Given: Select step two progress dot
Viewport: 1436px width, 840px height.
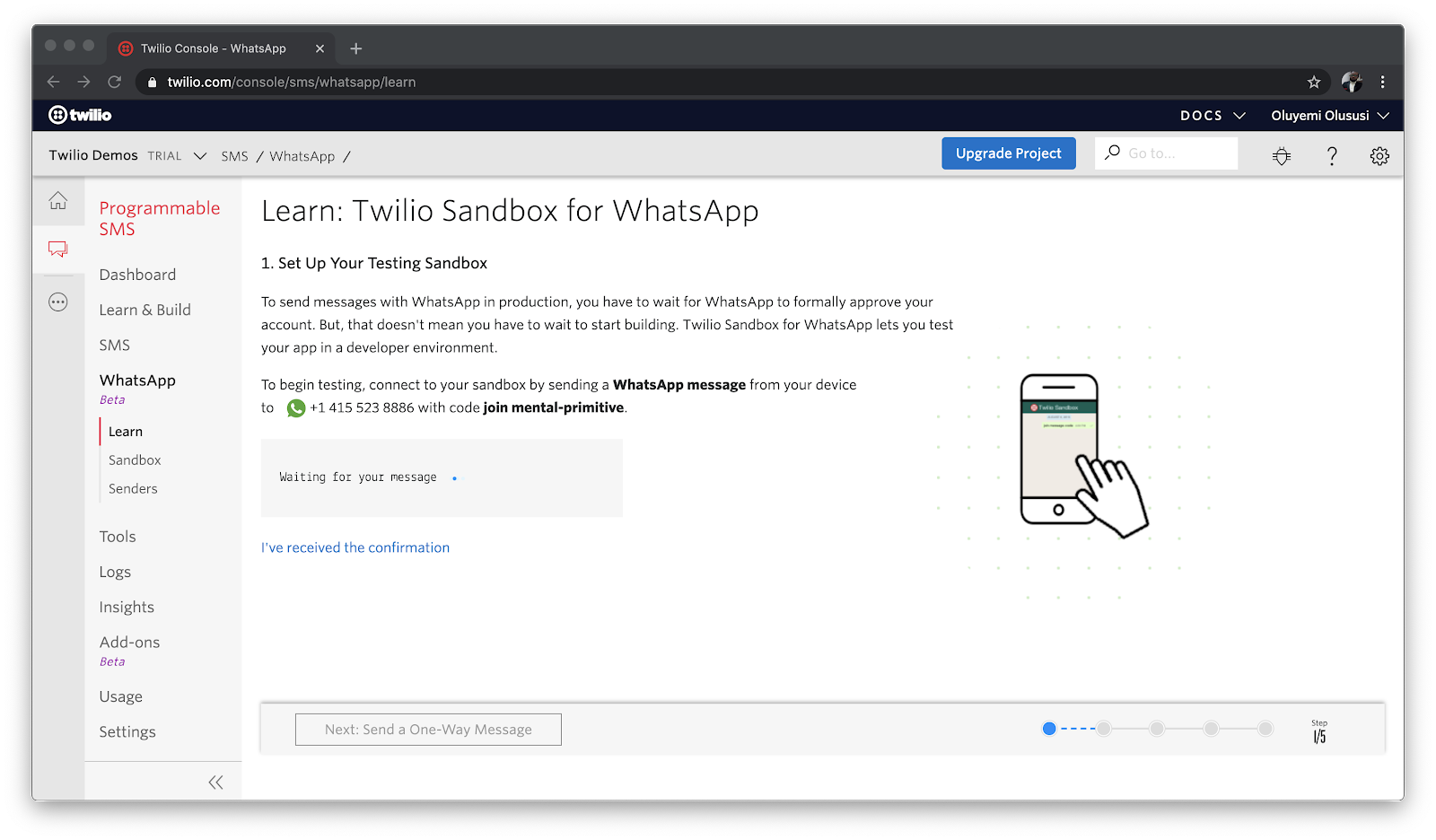Looking at the screenshot, I should point(1104,729).
